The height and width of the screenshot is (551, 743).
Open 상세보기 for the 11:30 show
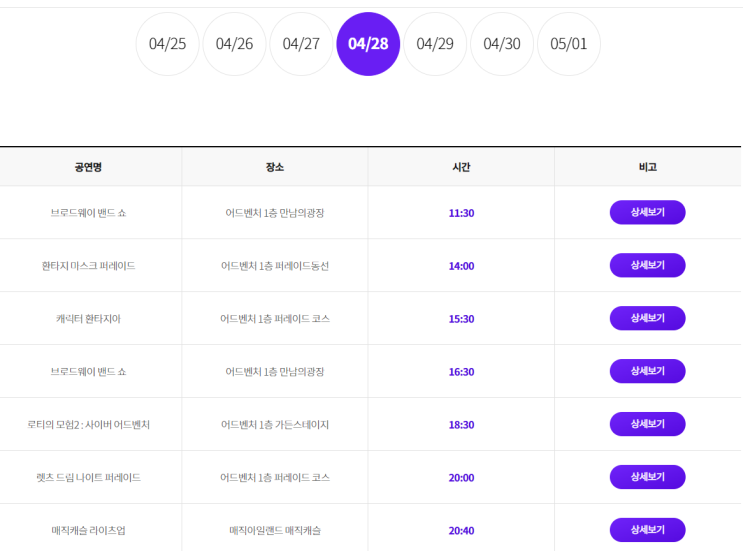(647, 212)
